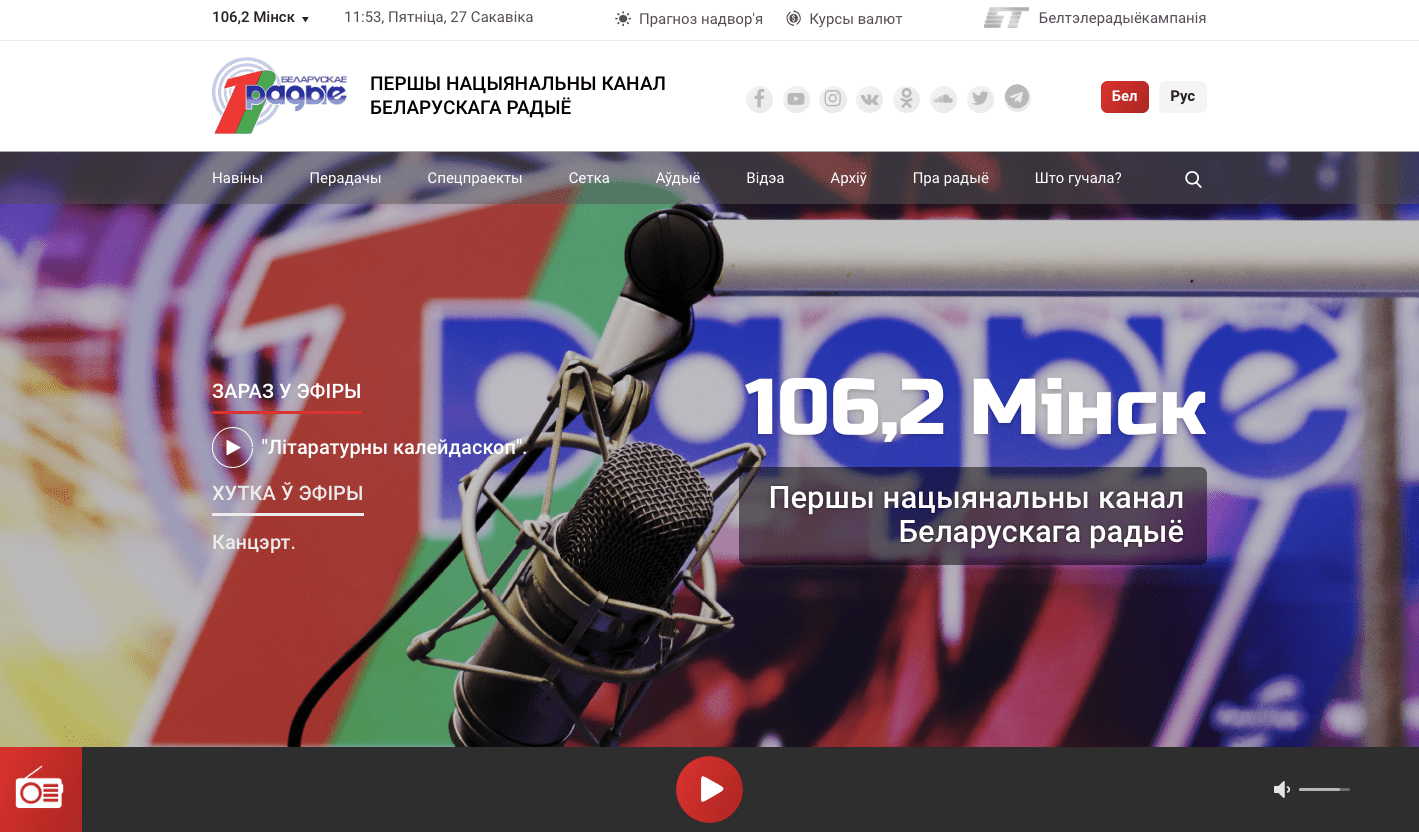Screen dimensions: 1419x832
Task: Click the Belteleradiocompany BT logo icon
Action: tap(1006, 18)
